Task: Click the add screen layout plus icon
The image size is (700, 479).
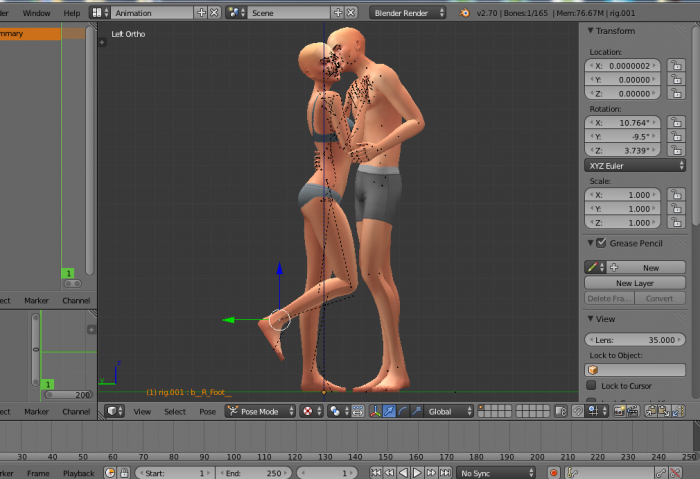Action: pyautogui.click(x=201, y=13)
